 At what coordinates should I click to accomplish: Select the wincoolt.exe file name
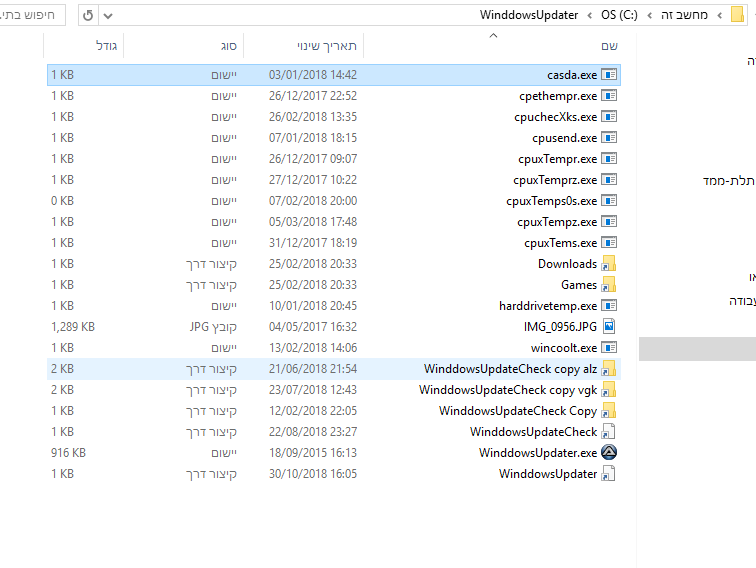pyautogui.click(x=564, y=348)
